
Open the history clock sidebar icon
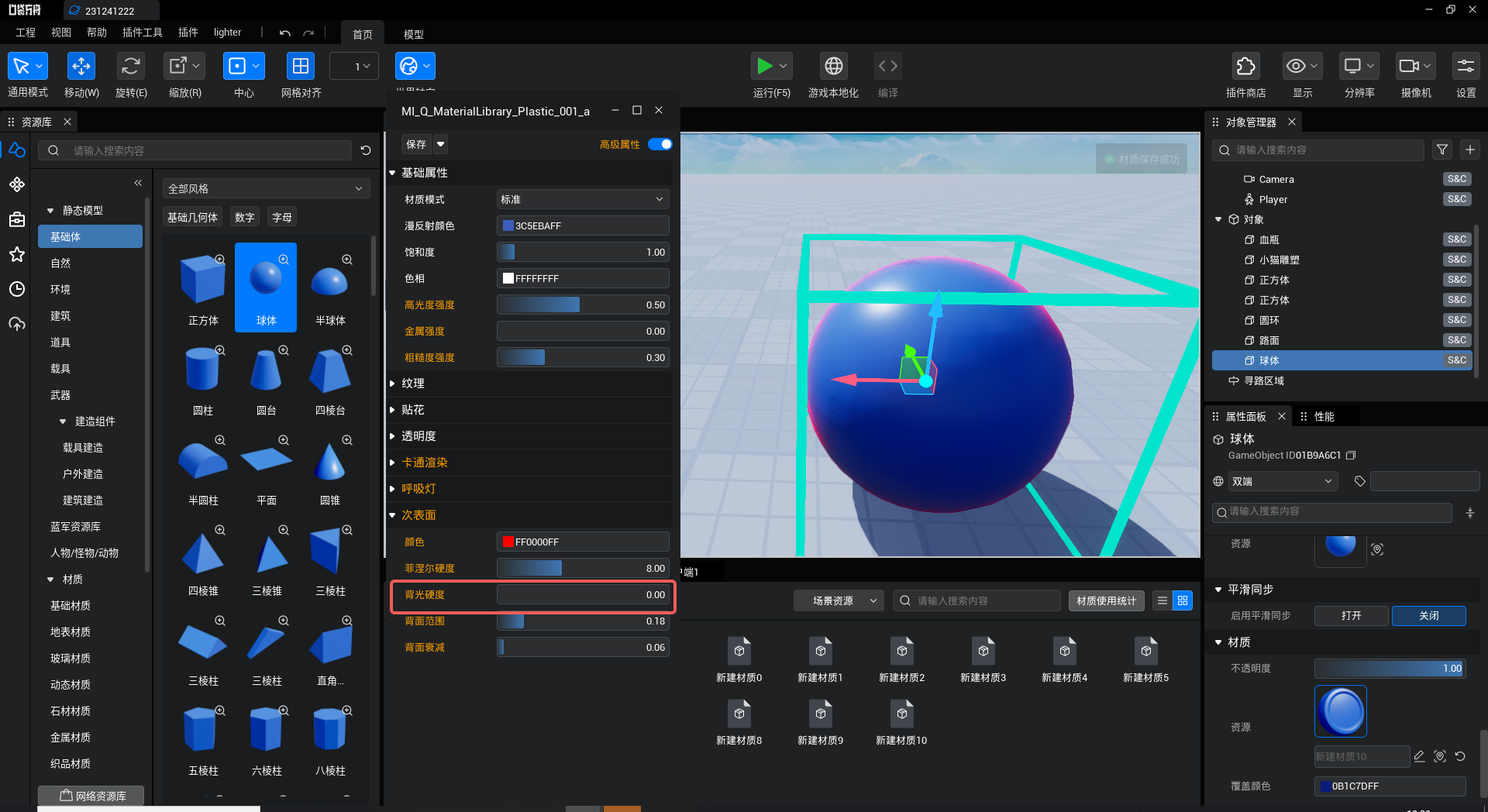tap(16, 289)
